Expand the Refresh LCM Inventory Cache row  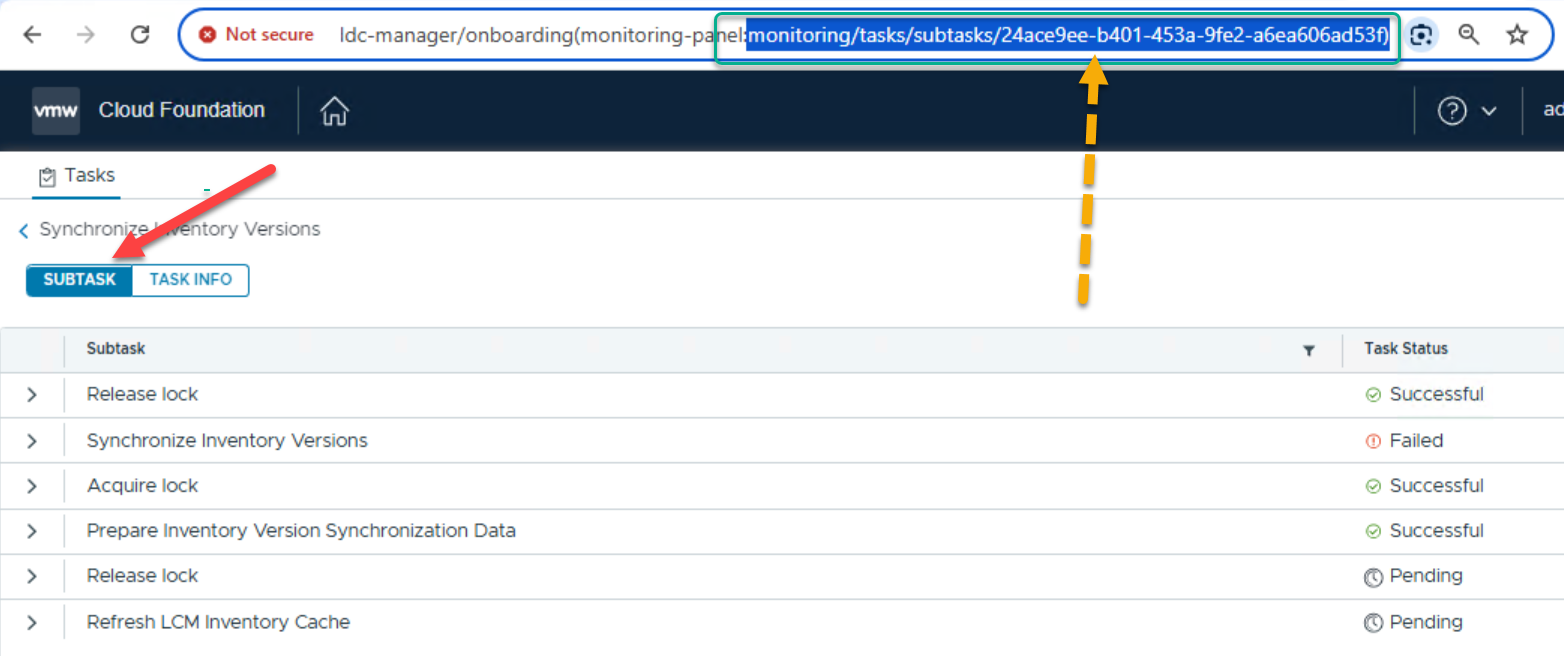click(x=32, y=622)
